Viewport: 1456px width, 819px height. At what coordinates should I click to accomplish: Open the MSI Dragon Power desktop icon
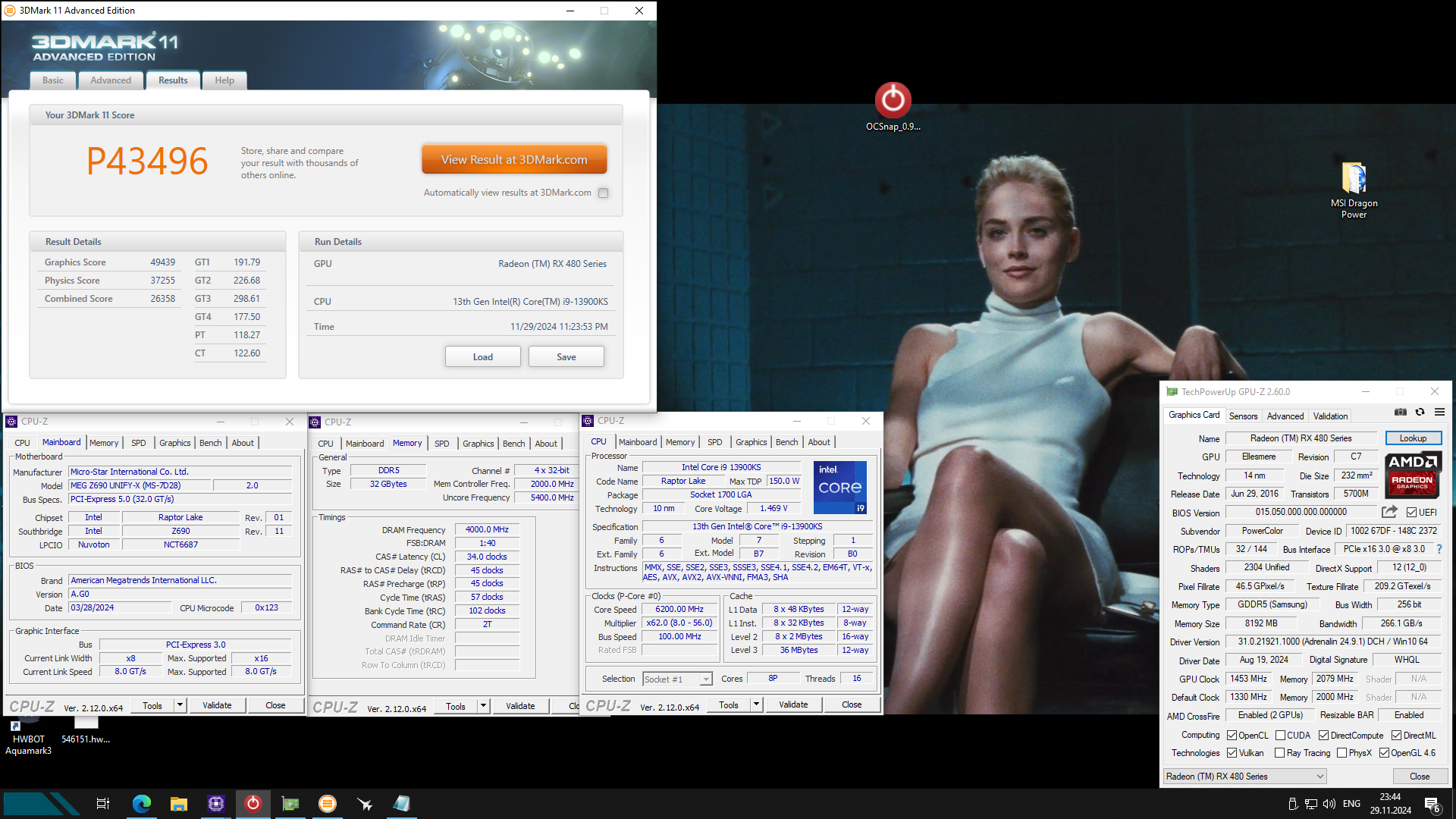pyautogui.click(x=1354, y=190)
